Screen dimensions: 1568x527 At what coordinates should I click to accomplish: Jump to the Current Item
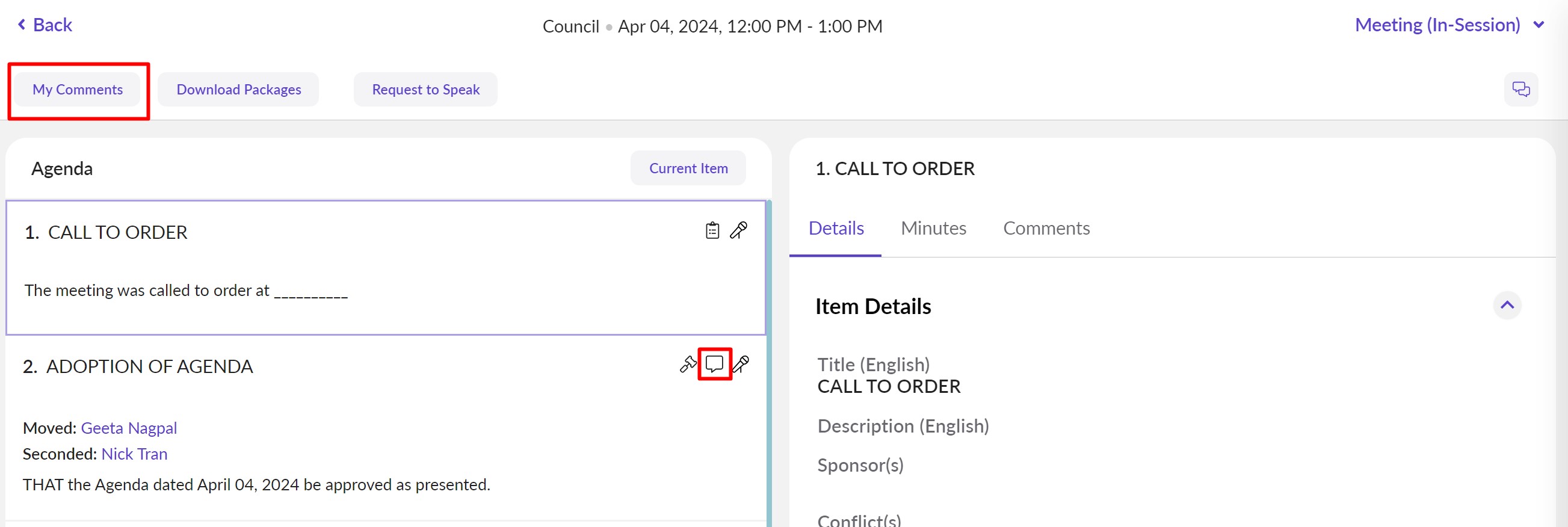pyautogui.click(x=688, y=168)
